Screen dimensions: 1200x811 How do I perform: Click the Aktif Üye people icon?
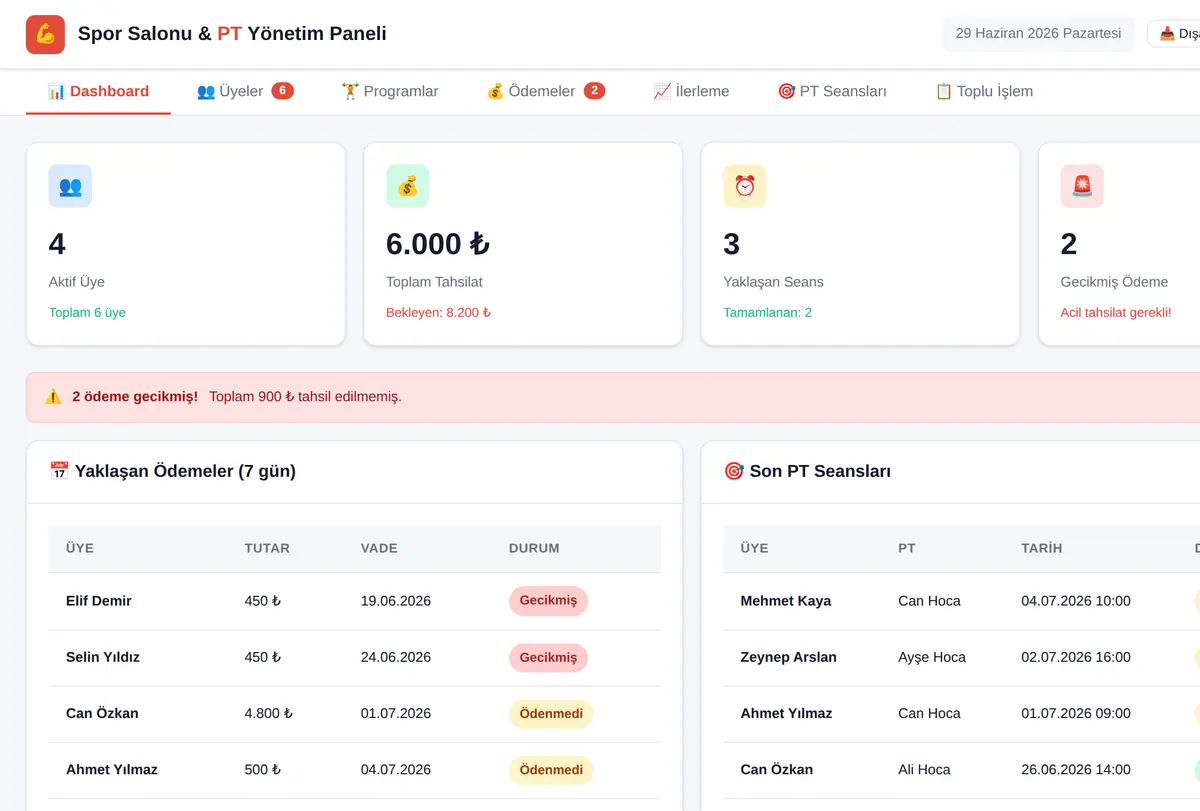[x=70, y=186]
